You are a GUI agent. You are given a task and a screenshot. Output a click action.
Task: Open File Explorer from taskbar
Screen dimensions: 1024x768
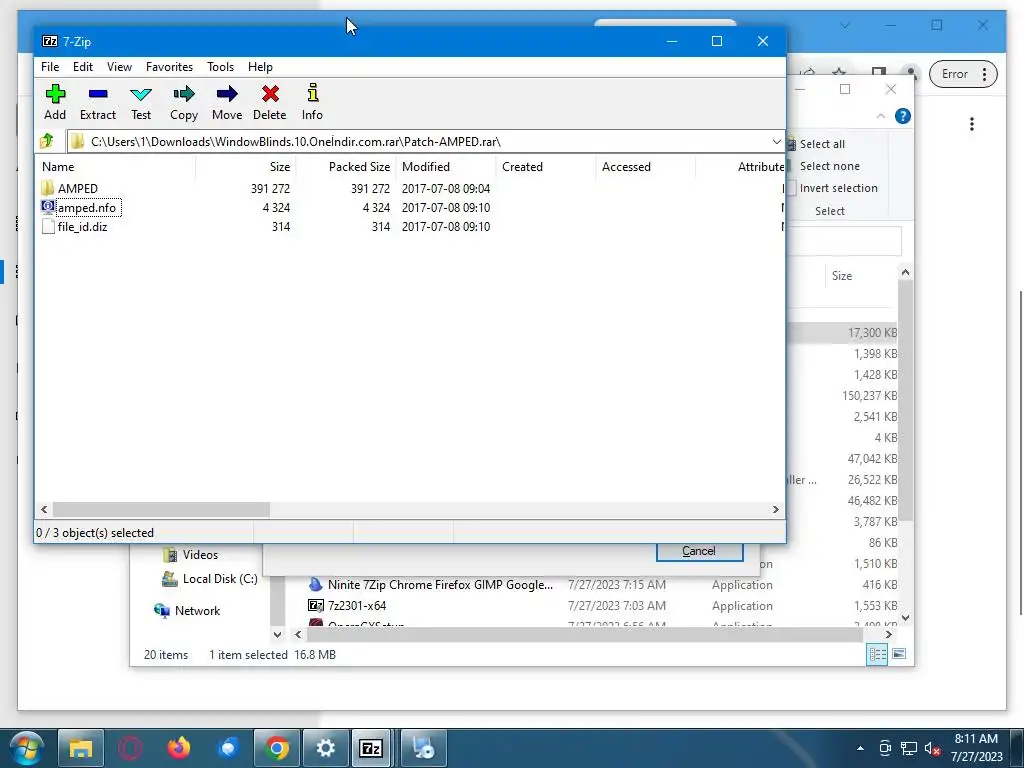click(81, 748)
